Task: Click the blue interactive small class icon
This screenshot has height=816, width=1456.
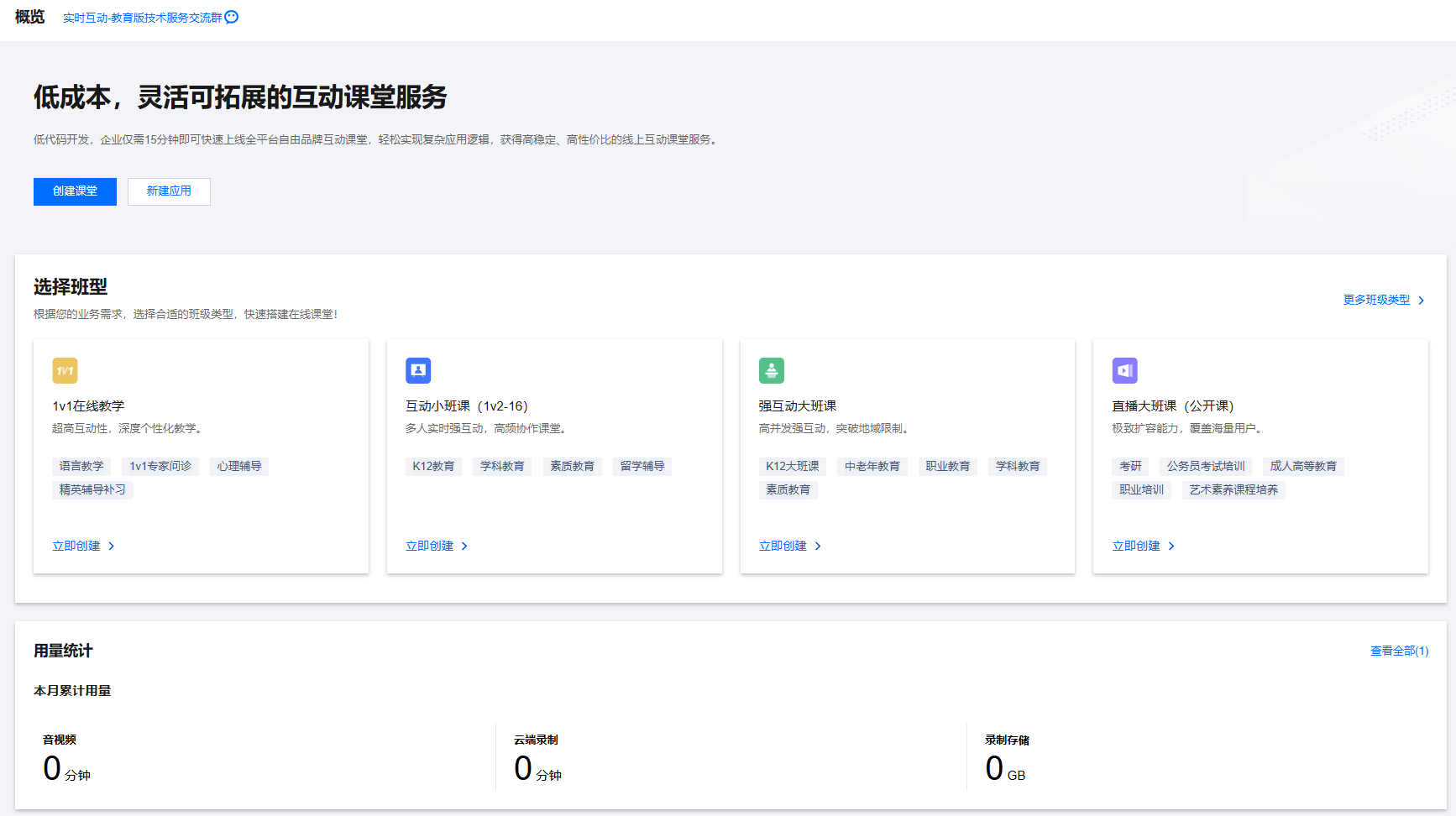Action: [x=418, y=370]
